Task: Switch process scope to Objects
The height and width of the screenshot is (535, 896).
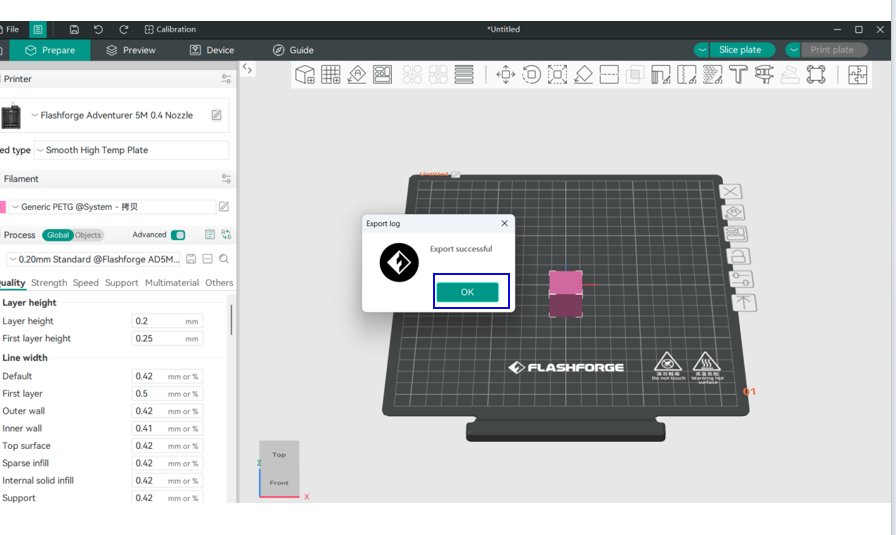Action: click(x=88, y=235)
